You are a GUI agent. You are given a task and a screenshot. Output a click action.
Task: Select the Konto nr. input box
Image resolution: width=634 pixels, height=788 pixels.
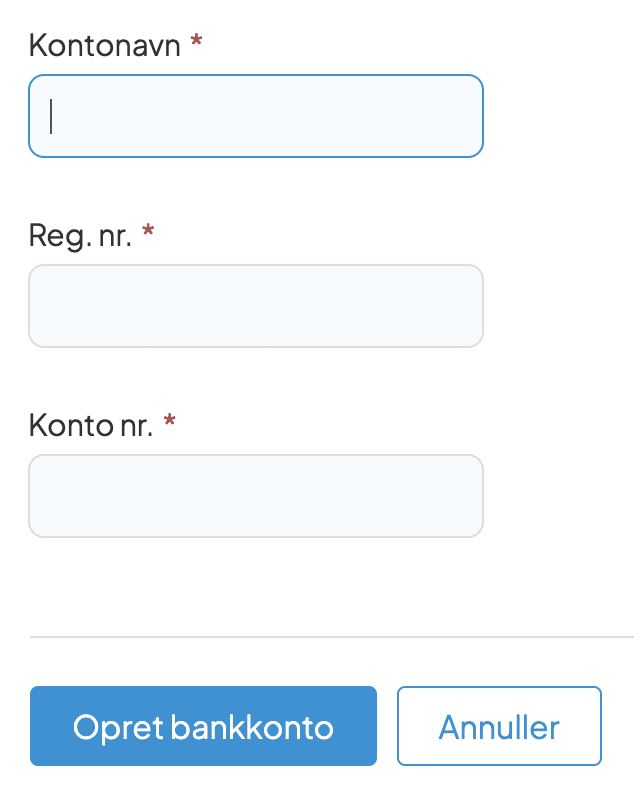(x=256, y=496)
